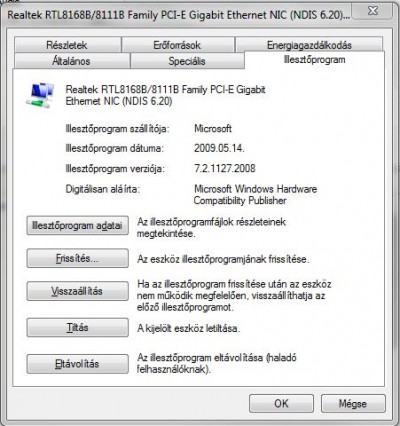Confirm with the OK button
This screenshot has height=426, width=400.
coord(281,403)
